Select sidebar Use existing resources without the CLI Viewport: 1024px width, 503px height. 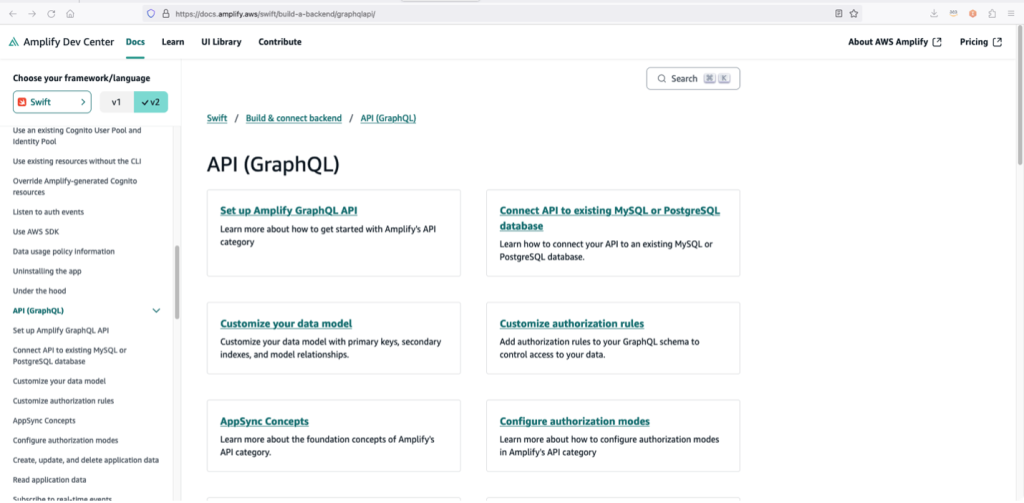click(x=77, y=161)
